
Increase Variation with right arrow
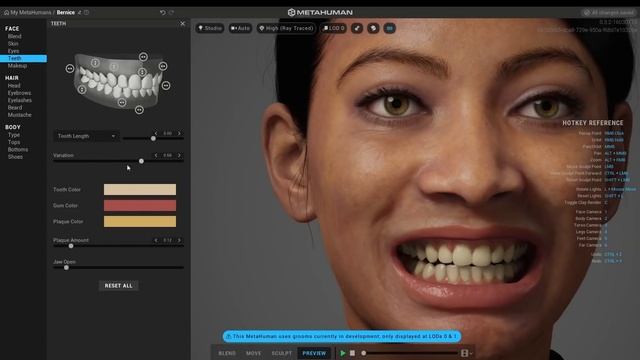pyautogui.click(x=179, y=156)
